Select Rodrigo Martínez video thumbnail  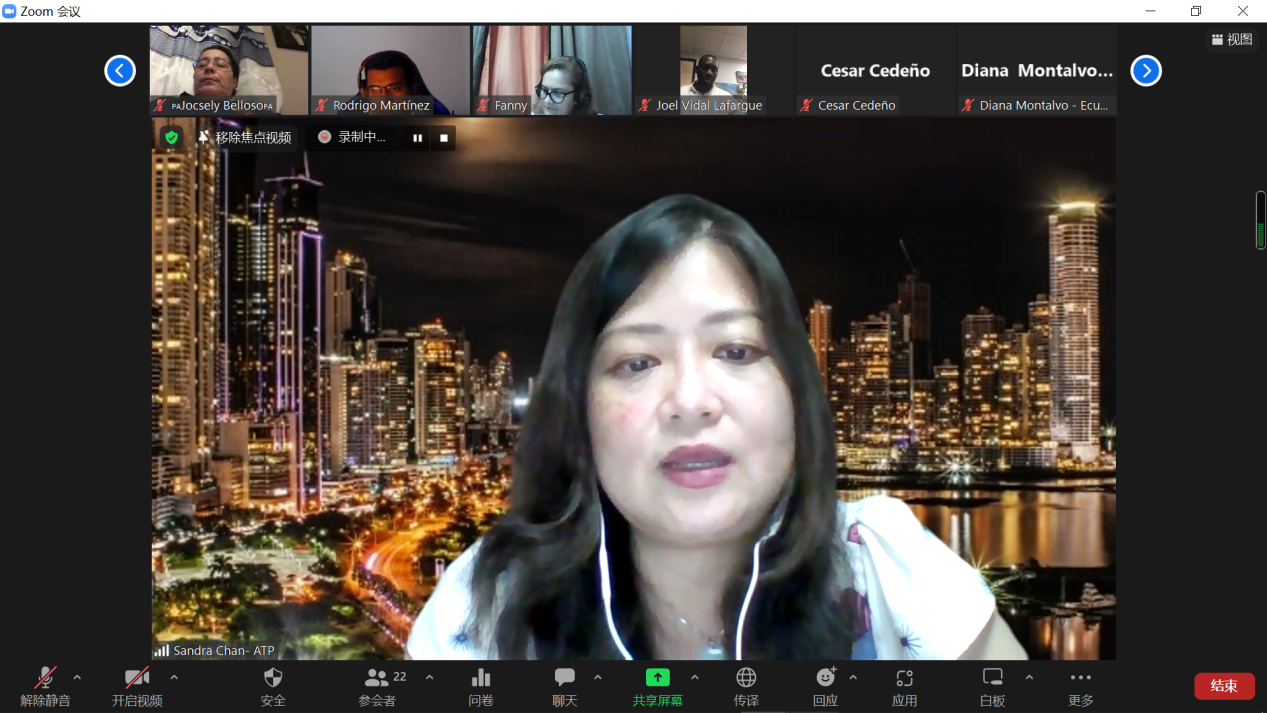click(x=390, y=70)
